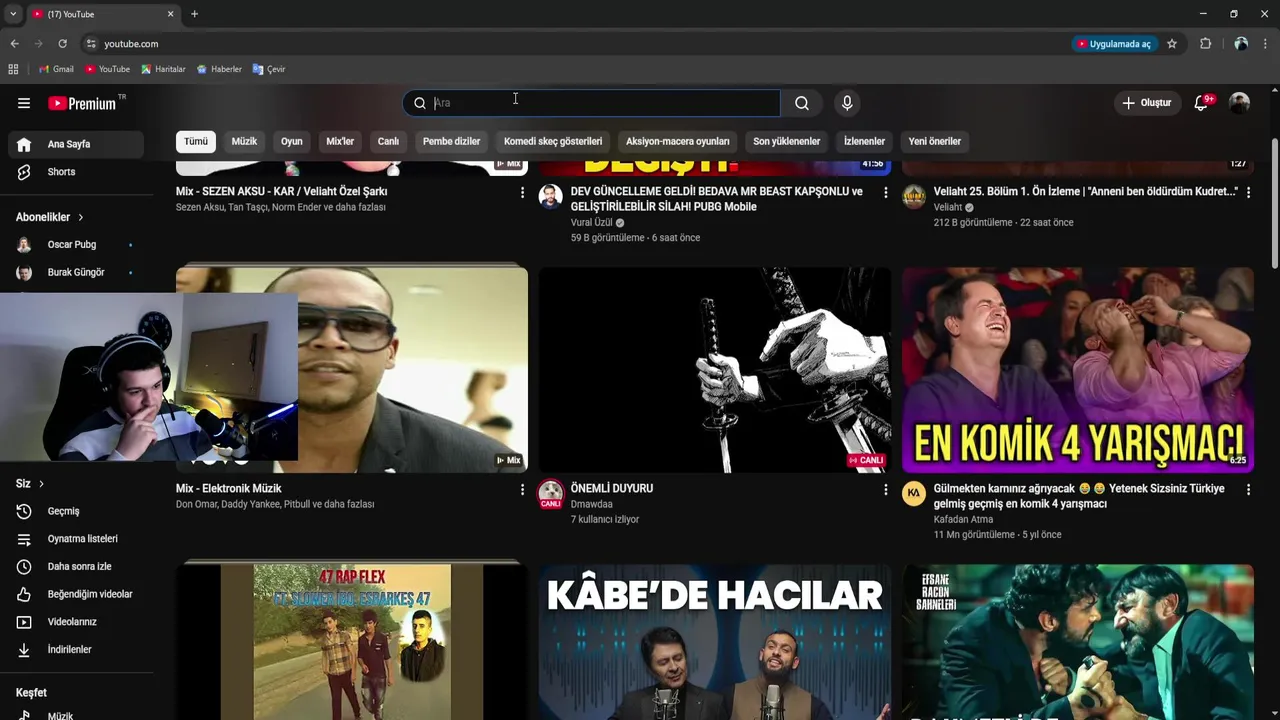Open İndirilenler downloads

point(76,650)
